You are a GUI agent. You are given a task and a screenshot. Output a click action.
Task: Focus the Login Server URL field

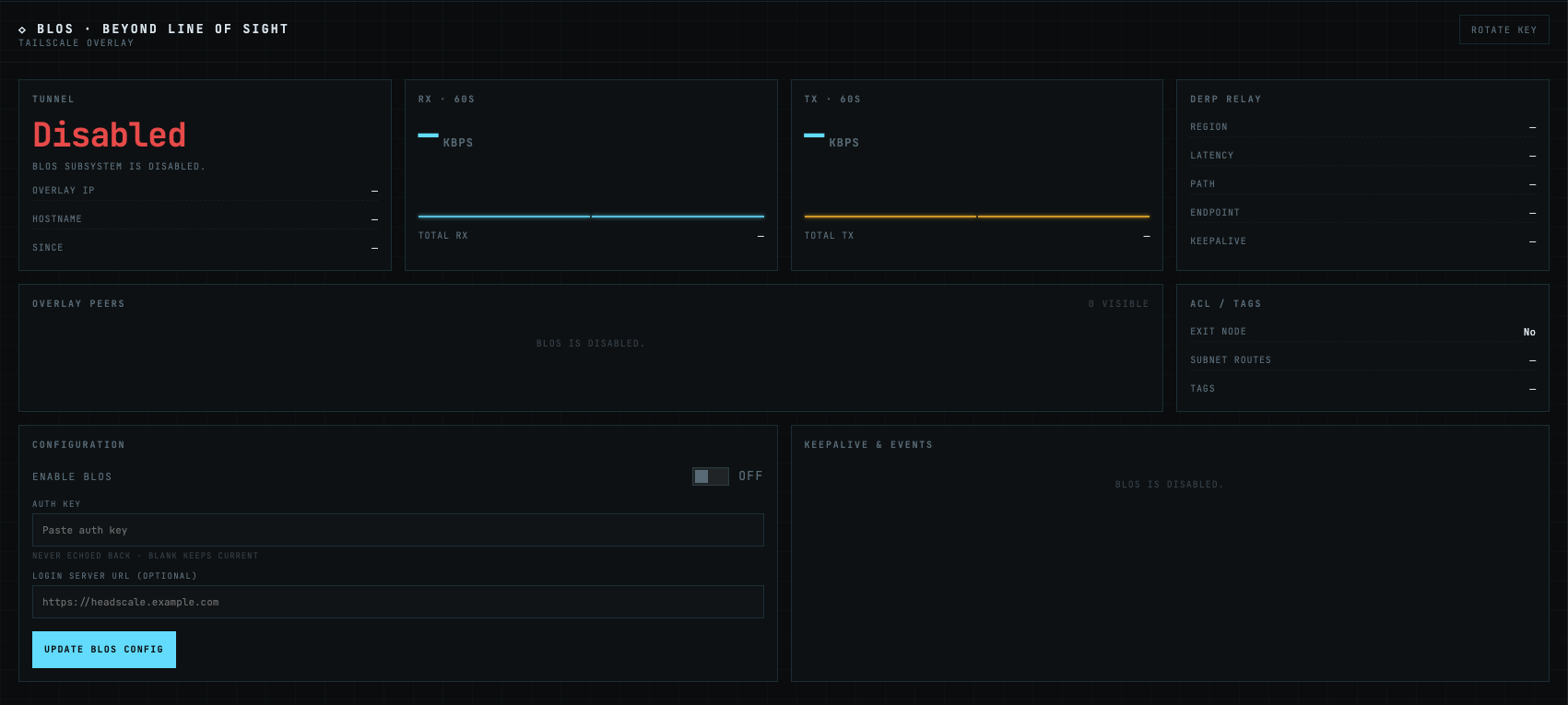click(398, 602)
